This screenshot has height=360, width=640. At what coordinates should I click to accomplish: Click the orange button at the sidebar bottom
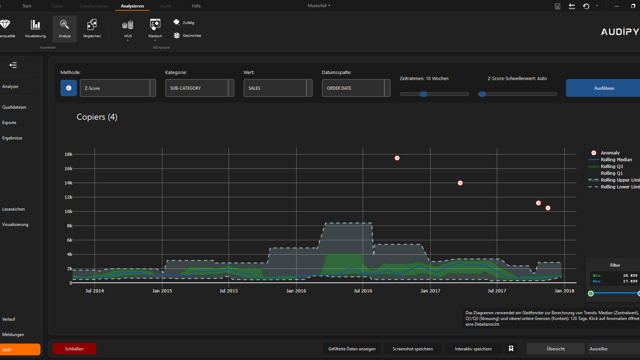20,349
